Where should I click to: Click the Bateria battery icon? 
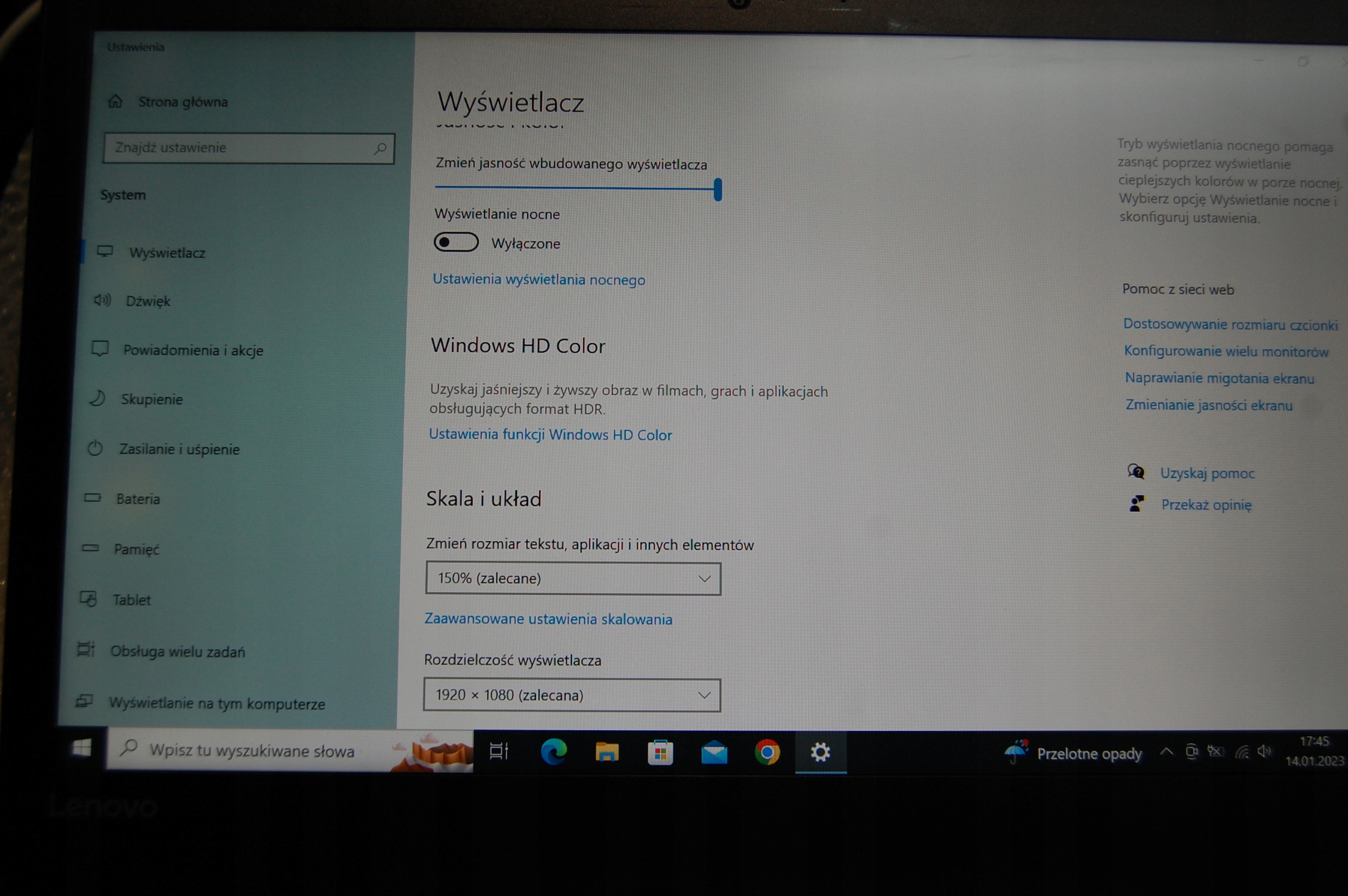tap(92, 497)
